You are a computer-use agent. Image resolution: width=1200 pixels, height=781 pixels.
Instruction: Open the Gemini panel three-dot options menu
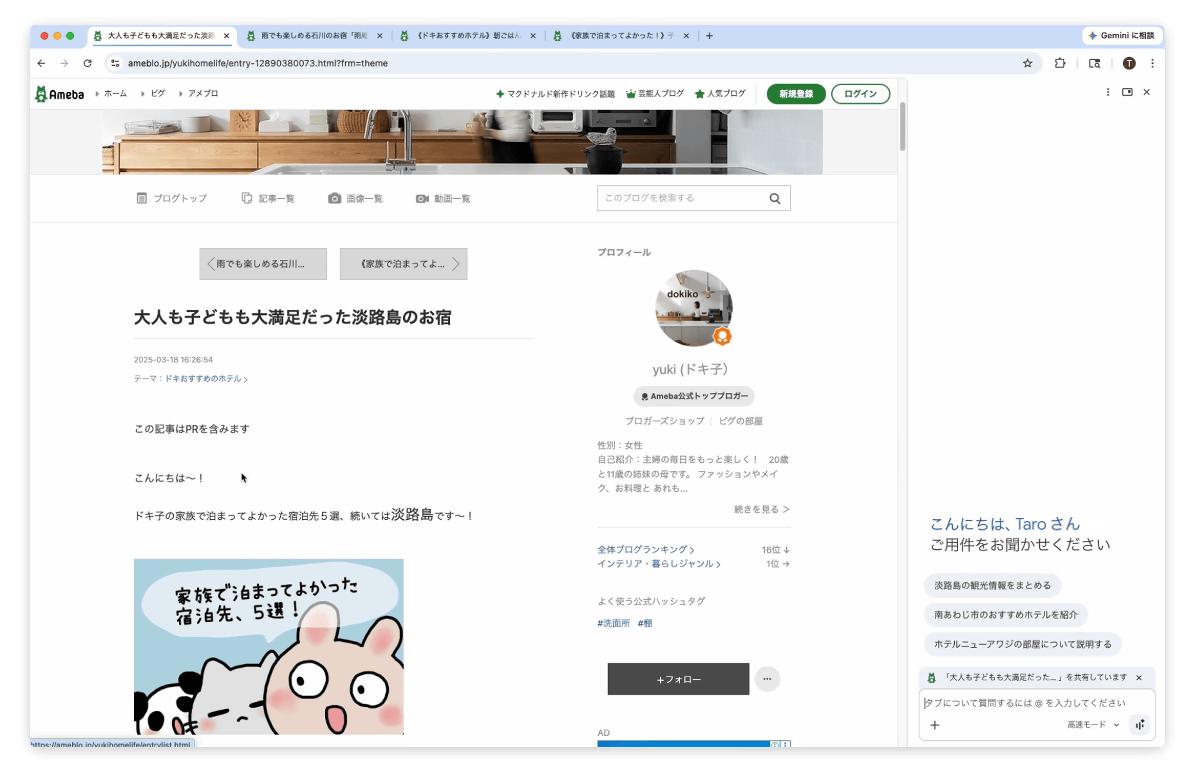(1108, 92)
